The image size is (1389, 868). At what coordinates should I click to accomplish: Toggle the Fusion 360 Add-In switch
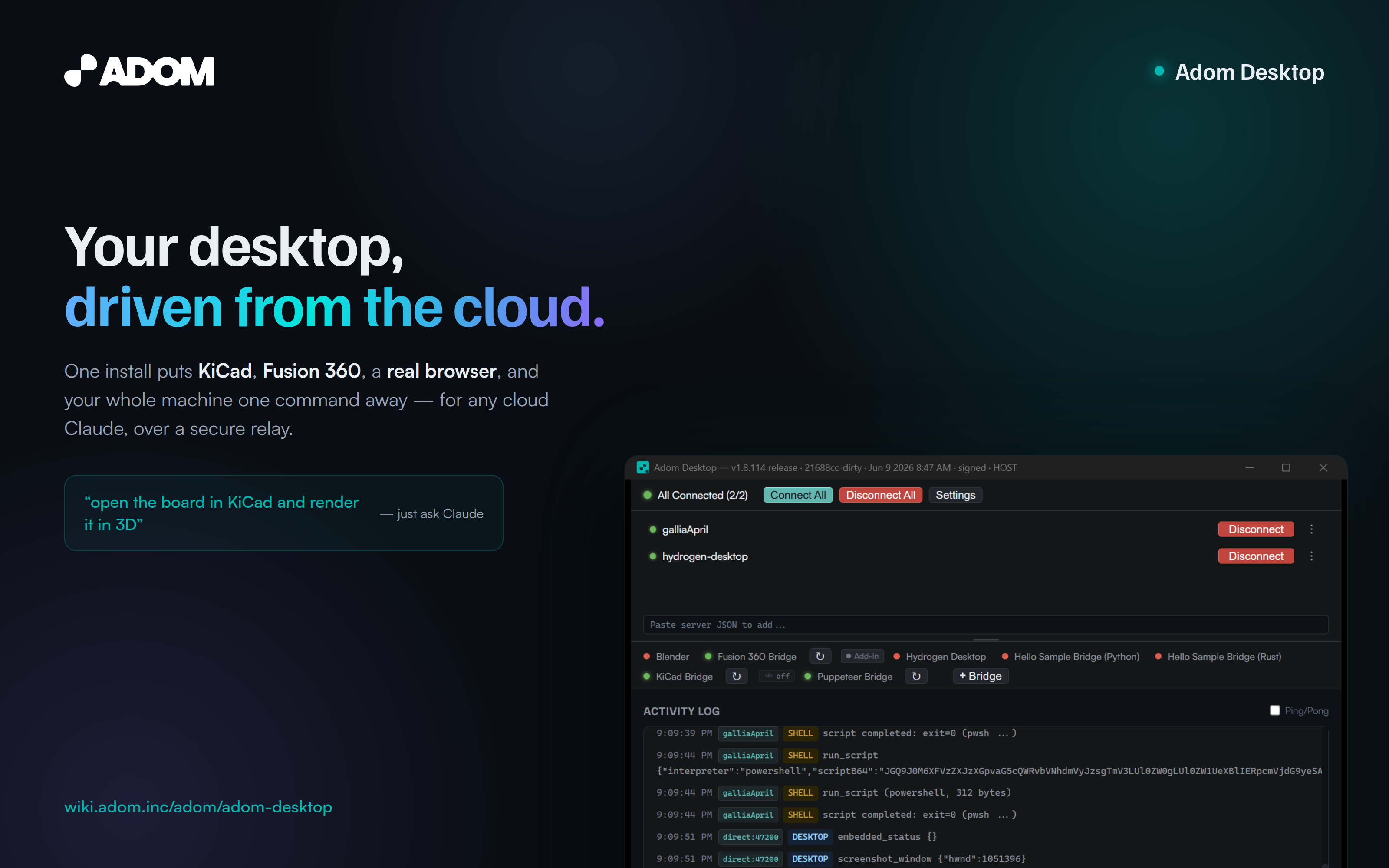click(x=862, y=656)
